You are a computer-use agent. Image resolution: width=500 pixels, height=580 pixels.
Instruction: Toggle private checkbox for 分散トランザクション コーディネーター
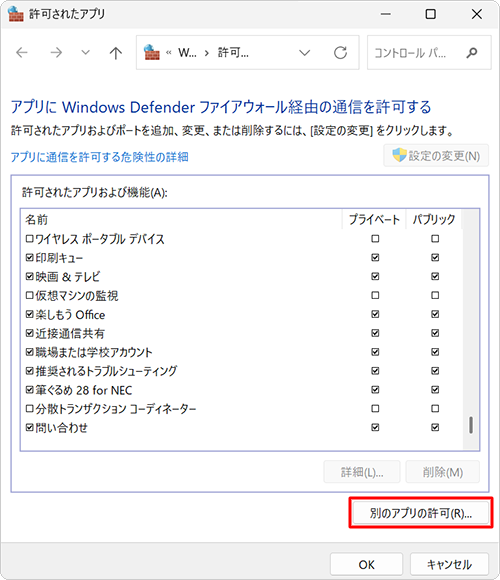pyautogui.click(x=375, y=408)
